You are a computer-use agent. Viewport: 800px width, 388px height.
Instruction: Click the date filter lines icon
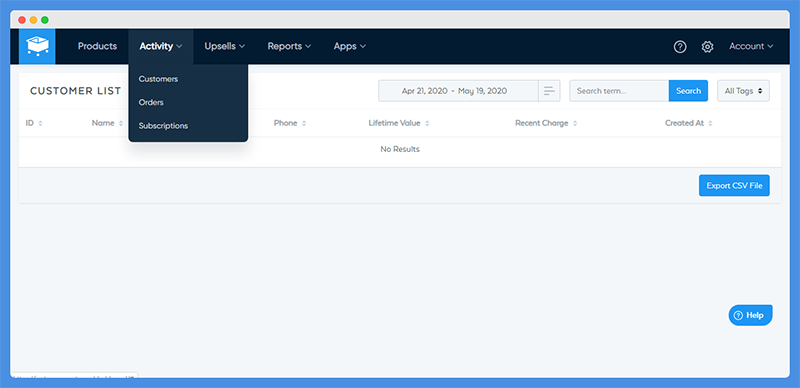549,91
